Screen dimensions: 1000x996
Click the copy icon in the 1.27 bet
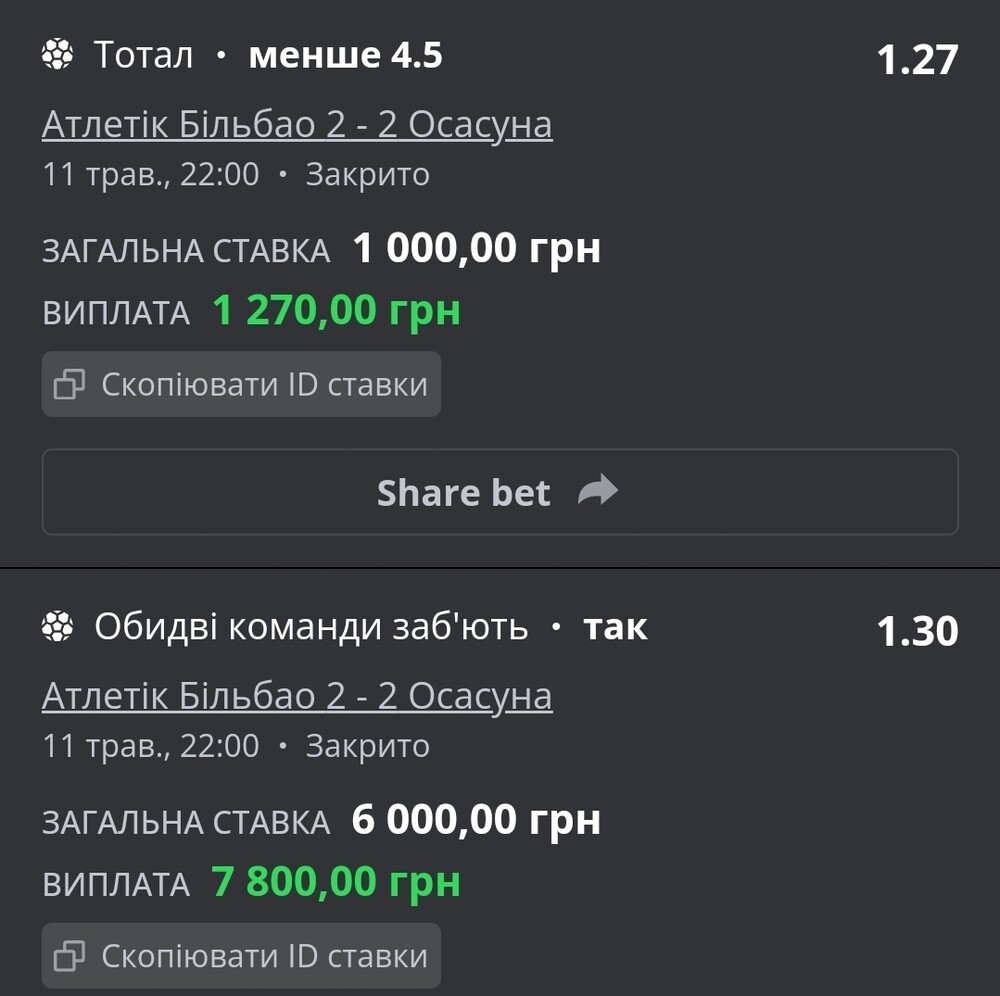70,385
